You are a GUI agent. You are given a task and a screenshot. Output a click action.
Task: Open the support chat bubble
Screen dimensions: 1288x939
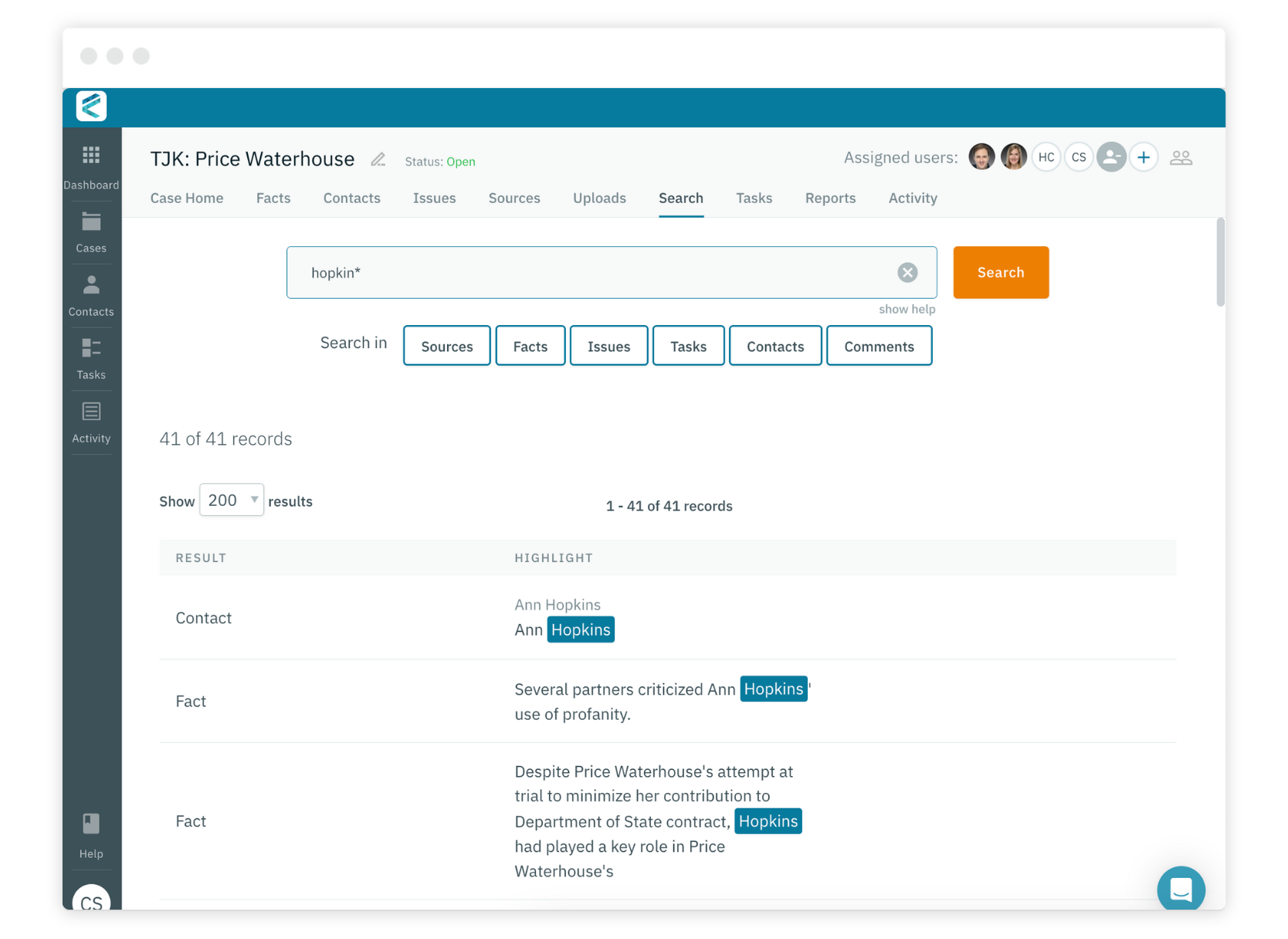point(1181,889)
